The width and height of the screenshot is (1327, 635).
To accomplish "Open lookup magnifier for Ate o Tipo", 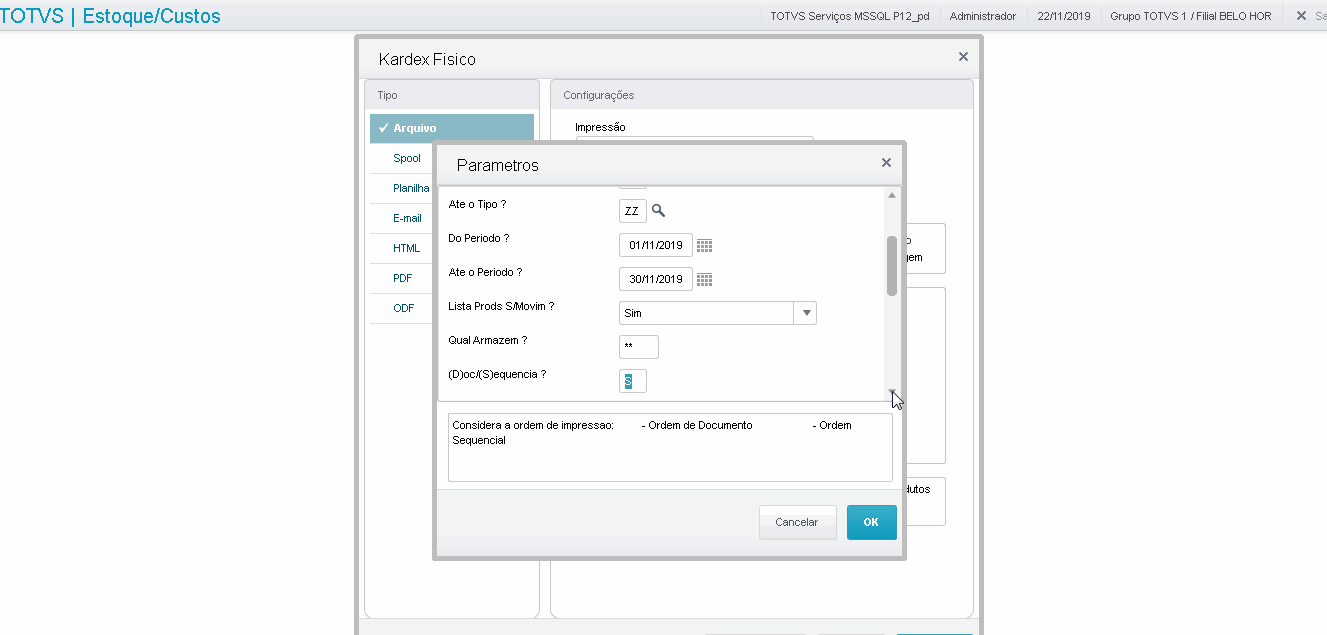I will [x=658, y=211].
